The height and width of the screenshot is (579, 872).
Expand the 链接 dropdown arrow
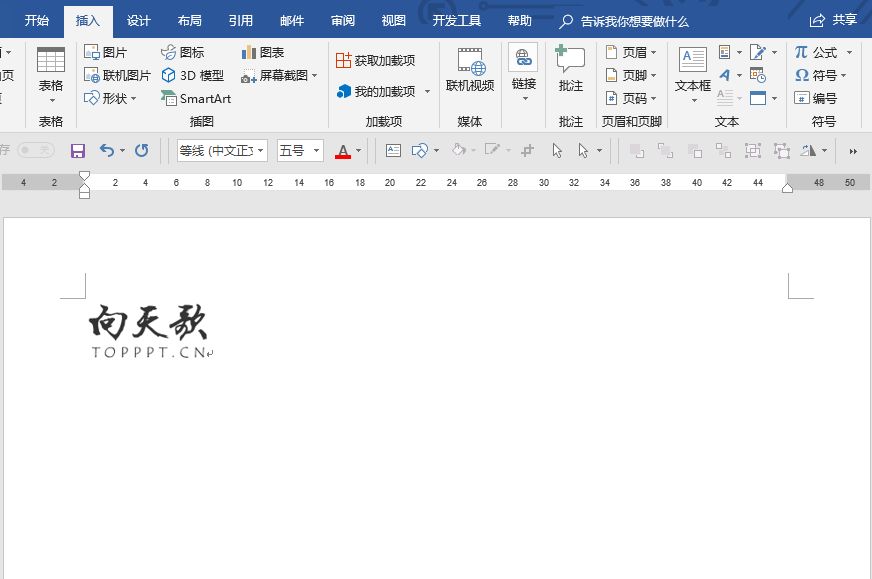[525, 98]
